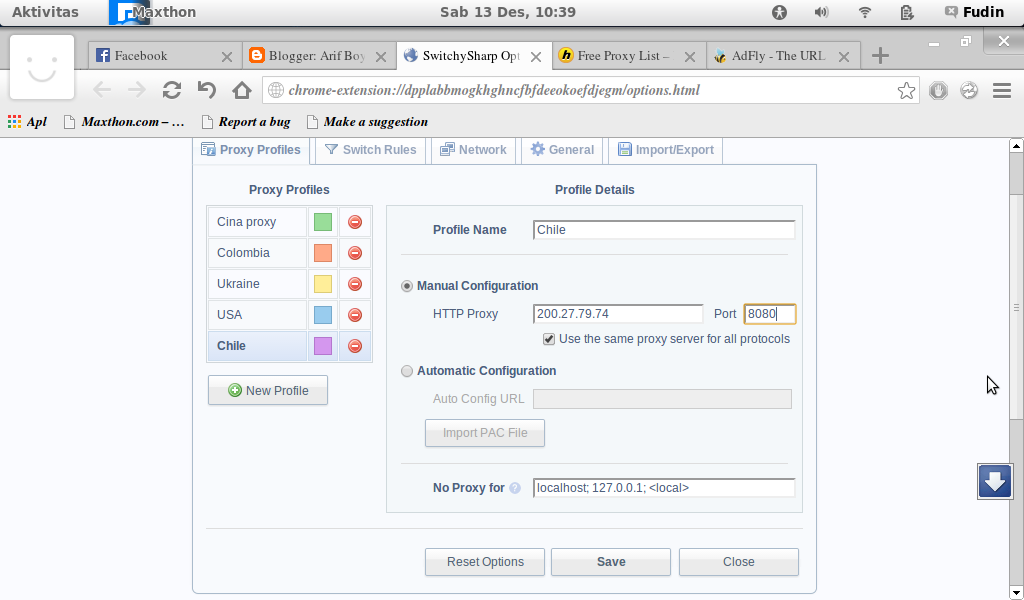Select the Ukraine profile

(257, 284)
